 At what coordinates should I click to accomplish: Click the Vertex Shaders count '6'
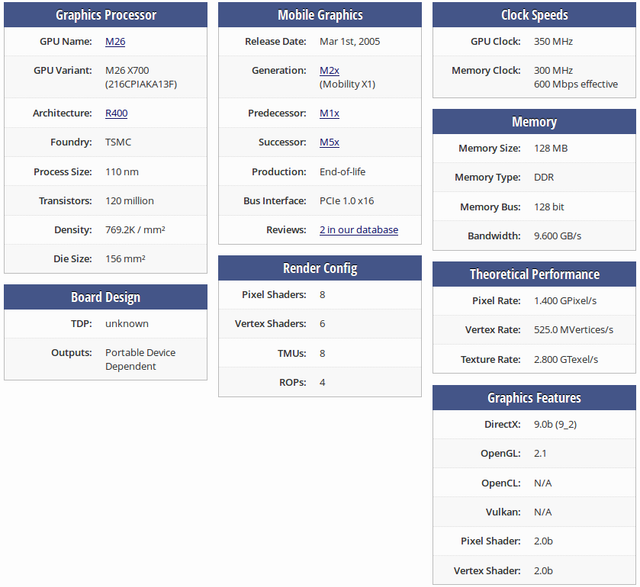coord(322,324)
